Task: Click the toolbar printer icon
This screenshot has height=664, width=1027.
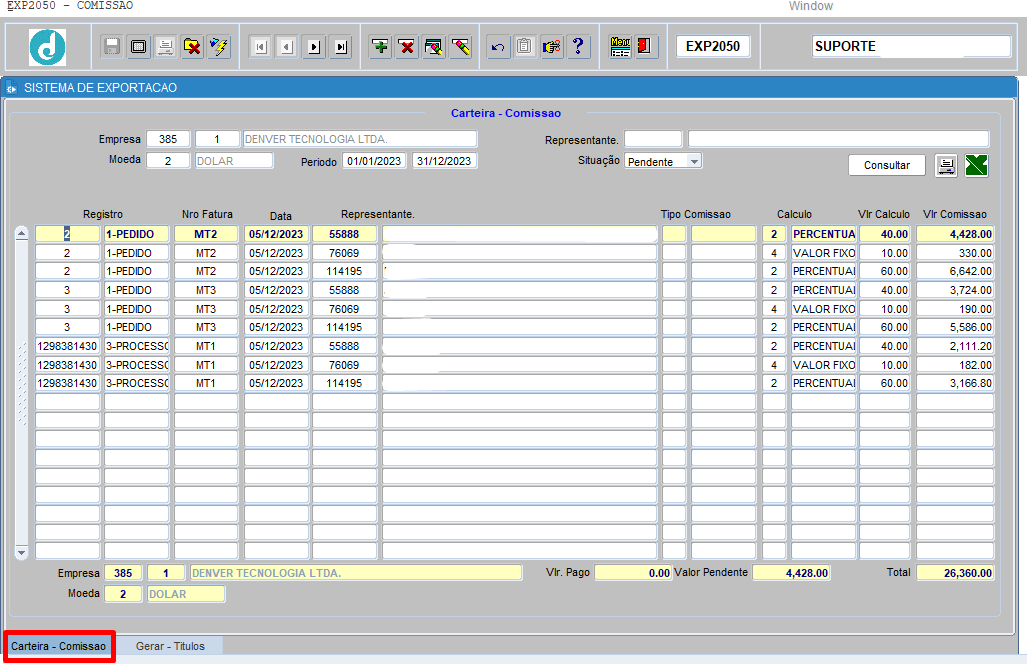Action: tap(166, 47)
